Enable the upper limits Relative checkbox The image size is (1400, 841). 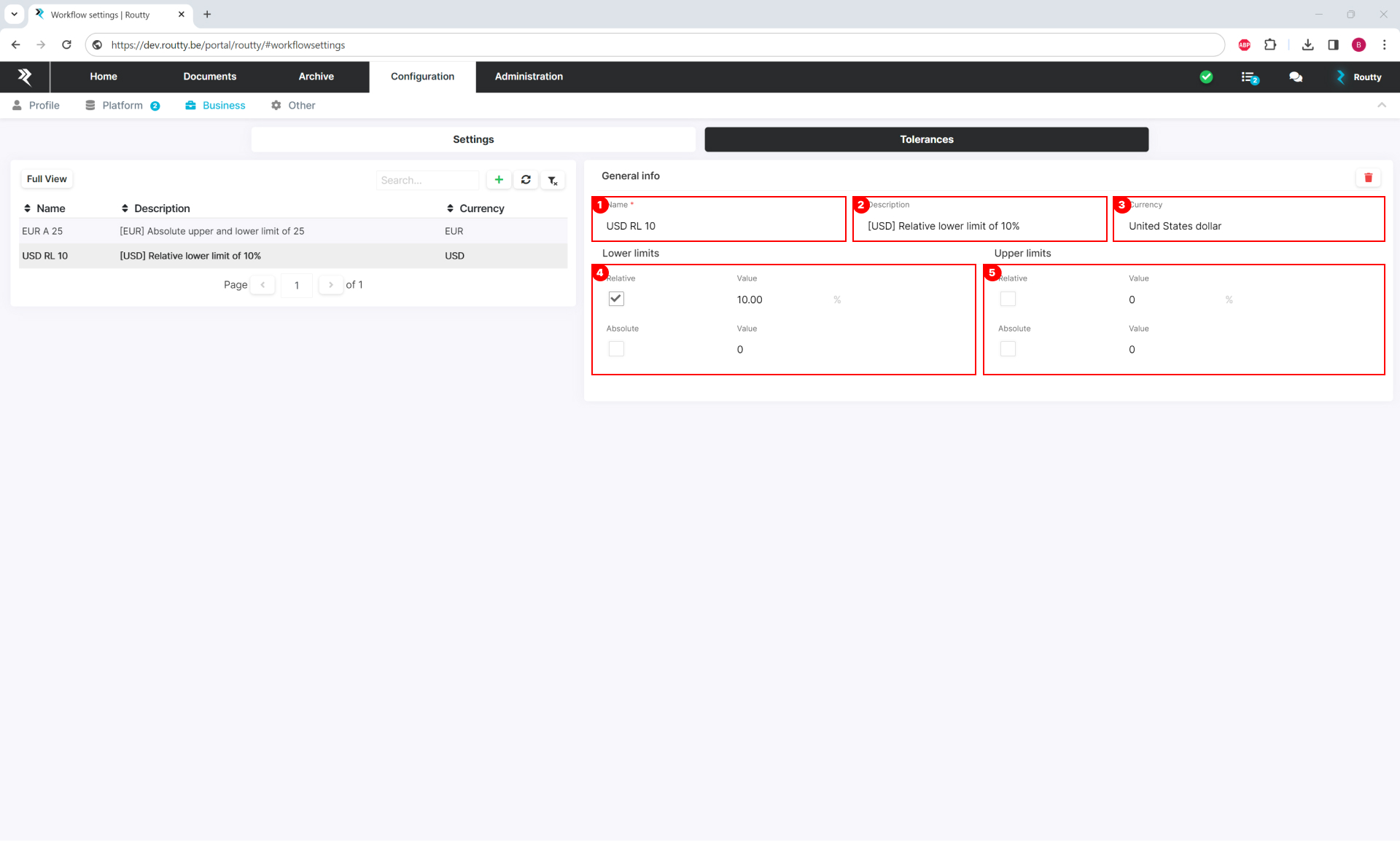(1008, 299)
